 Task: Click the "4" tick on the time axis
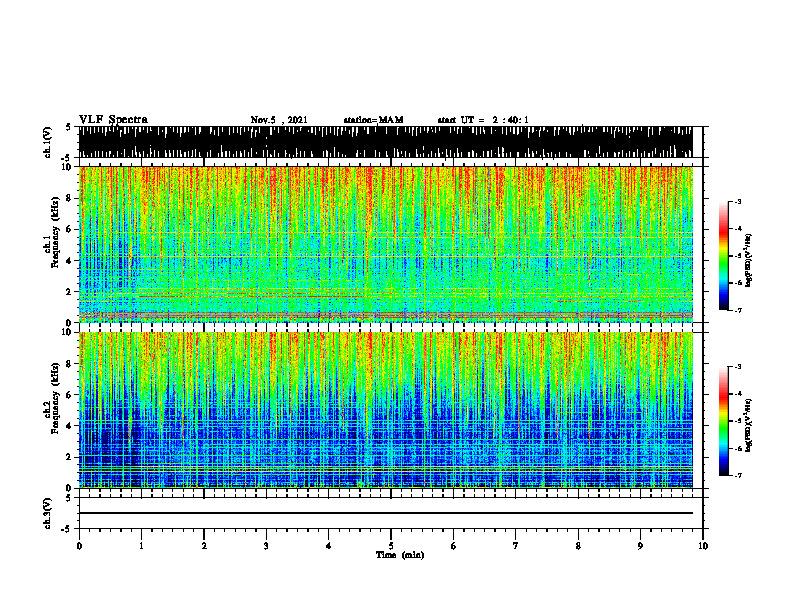[x=328, y=546]
